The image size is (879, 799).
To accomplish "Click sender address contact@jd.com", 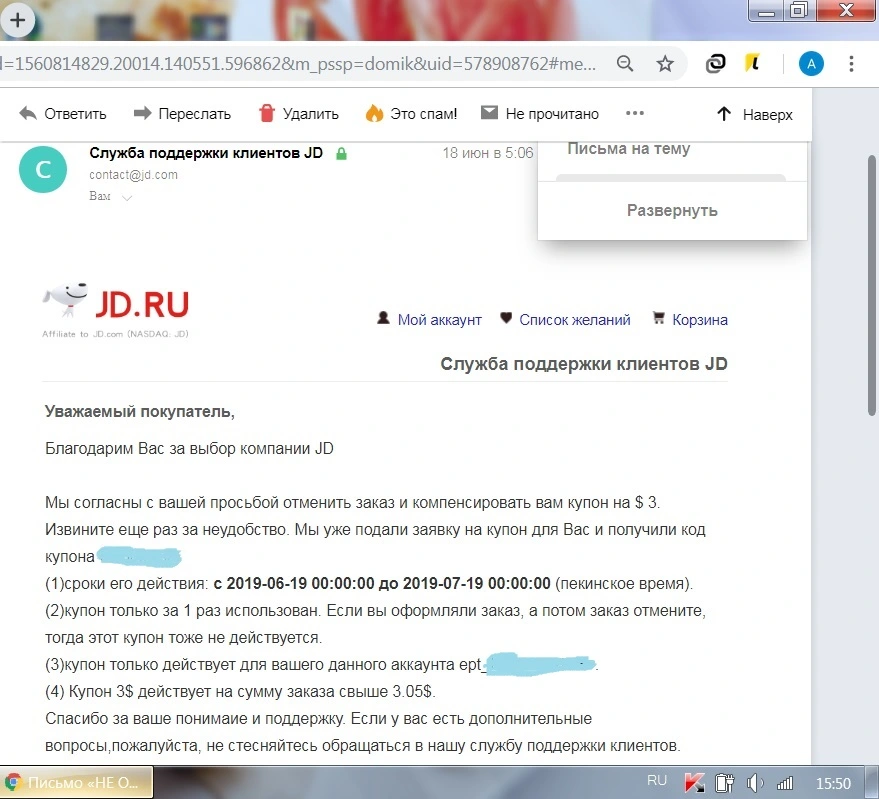I will tap(133, 175).
